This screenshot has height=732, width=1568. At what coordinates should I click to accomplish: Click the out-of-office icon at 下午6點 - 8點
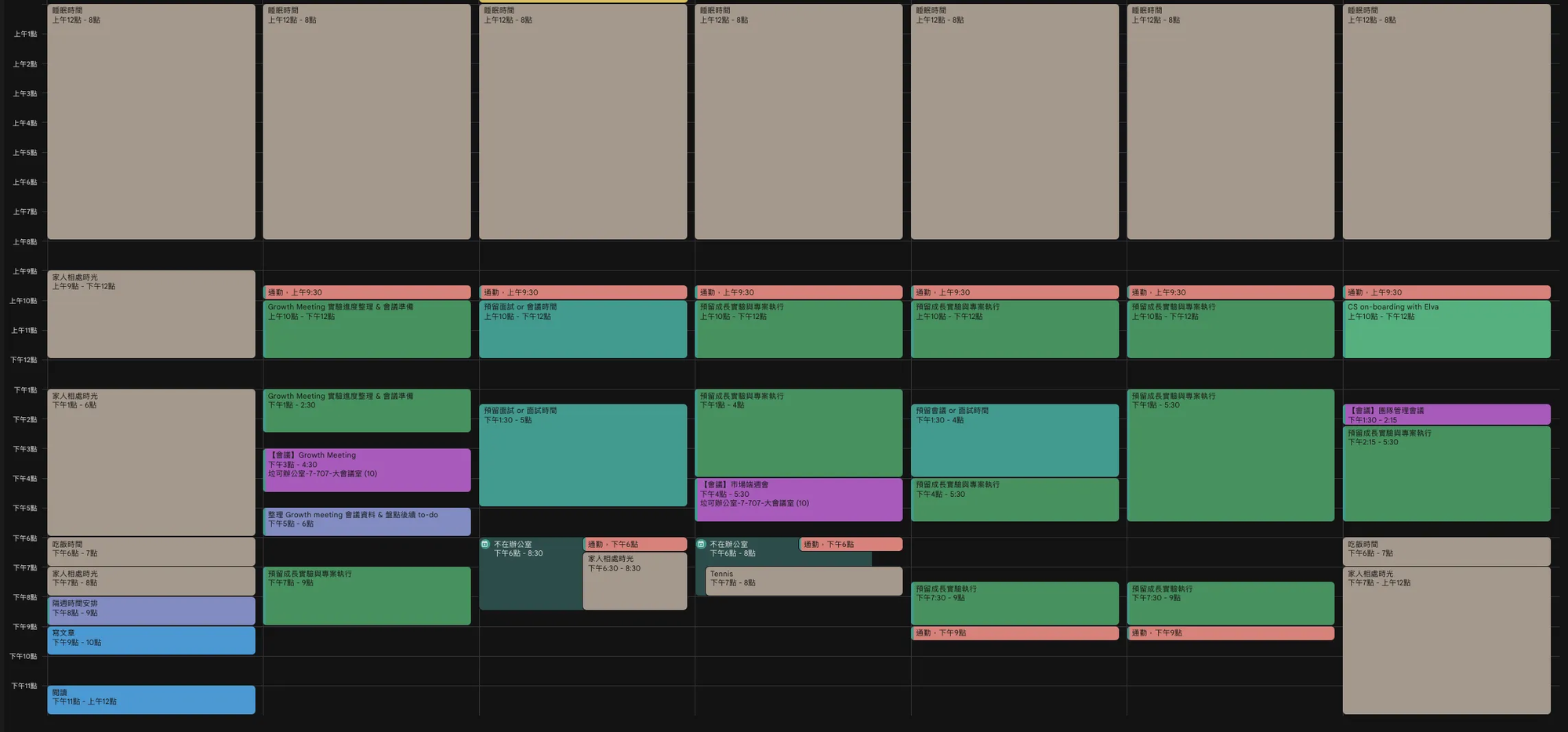pyautogui.click(x=701, y=544)
